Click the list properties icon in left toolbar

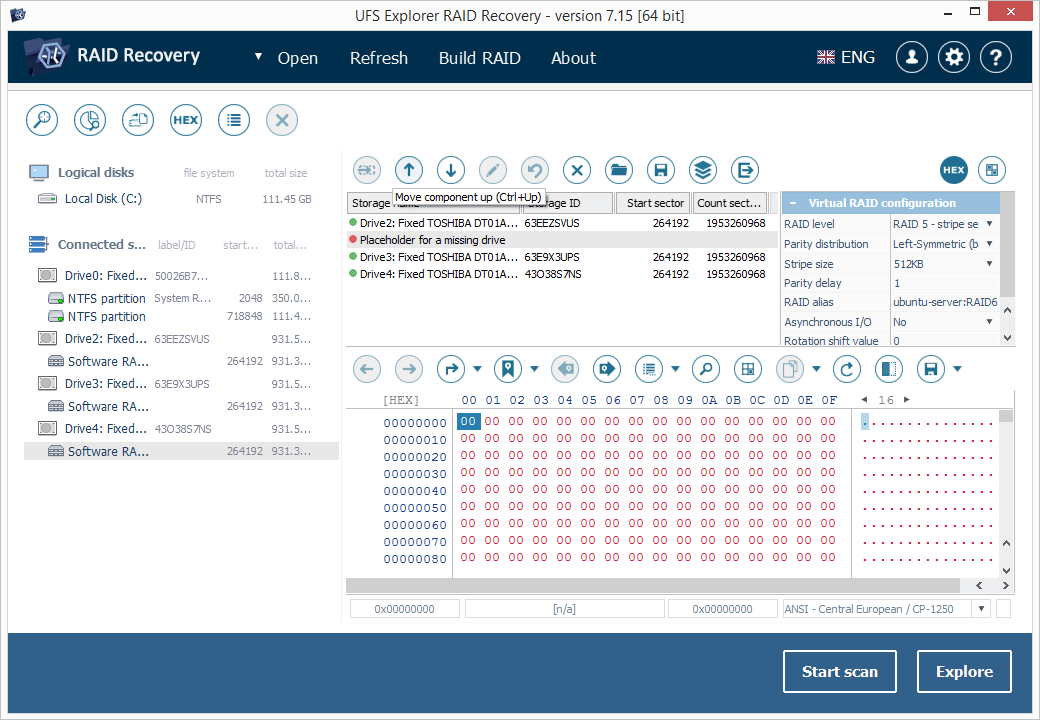pos(234,120)
